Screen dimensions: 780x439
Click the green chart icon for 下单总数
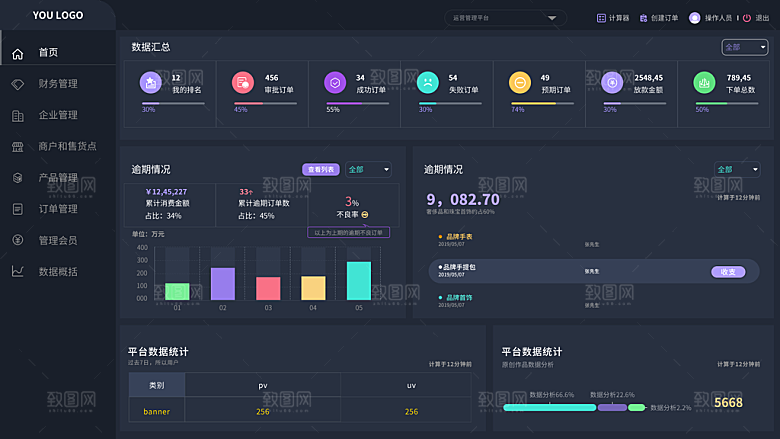704,83
